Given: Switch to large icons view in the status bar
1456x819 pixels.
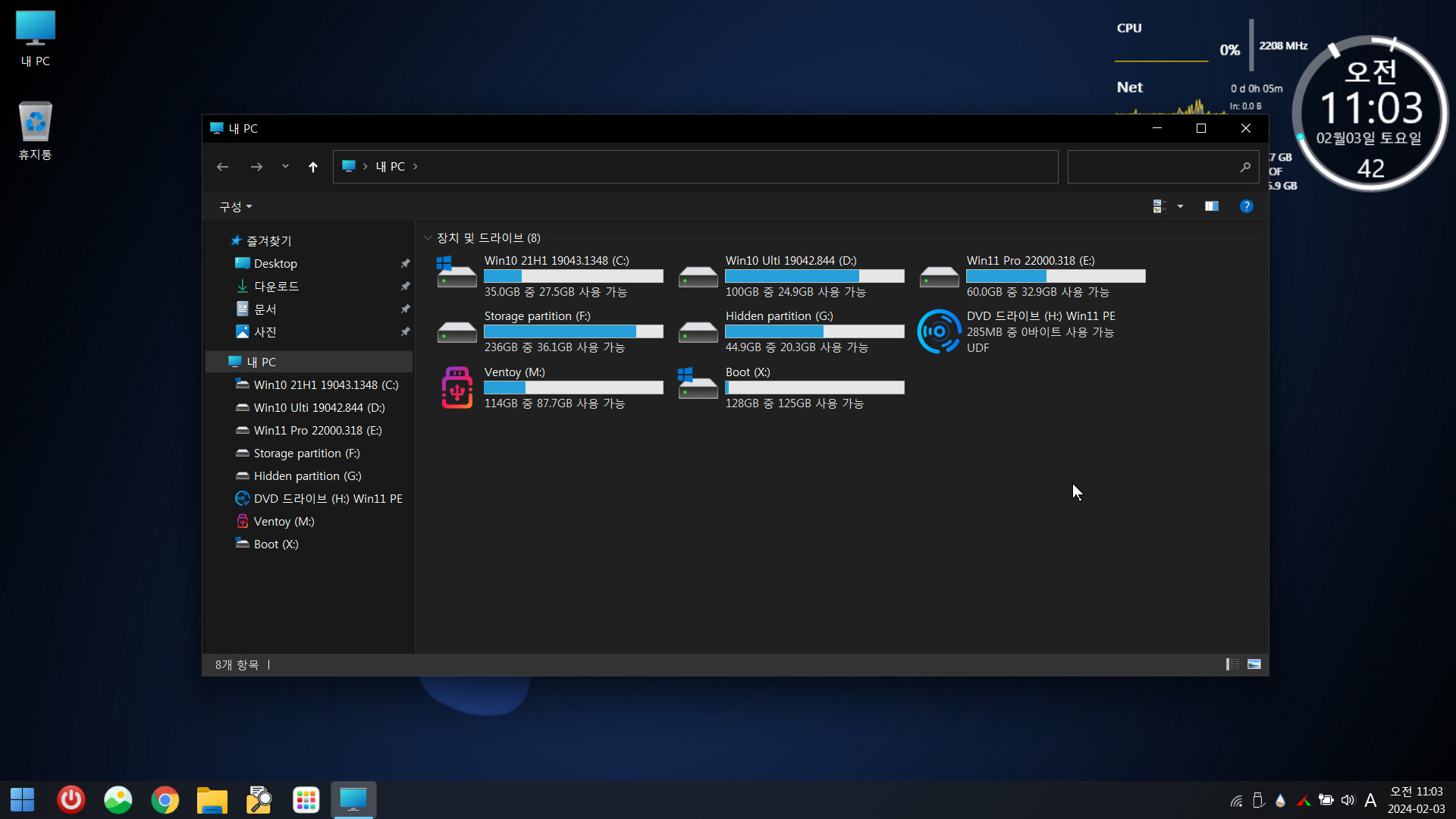Looking at the screenshot, I should (x=1254, y=664).
